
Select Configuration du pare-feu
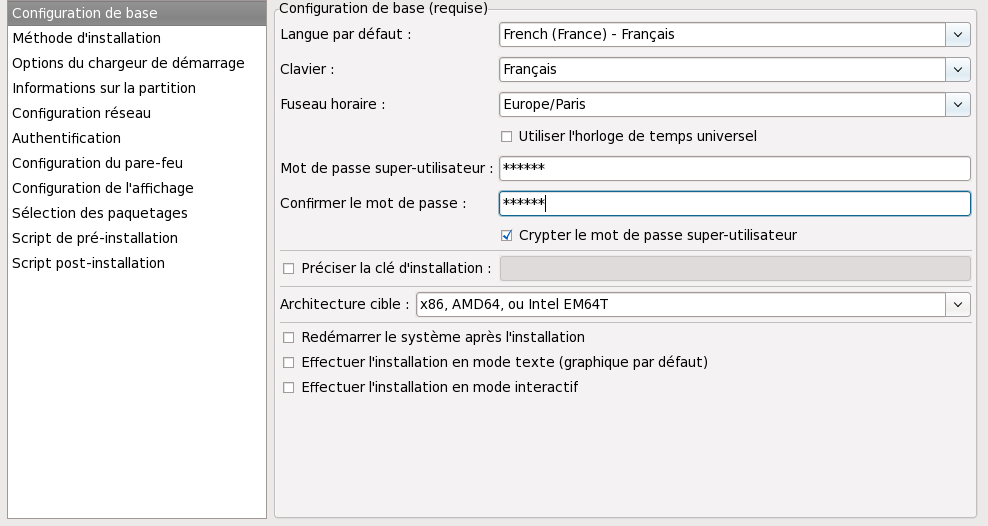(137, 163)
